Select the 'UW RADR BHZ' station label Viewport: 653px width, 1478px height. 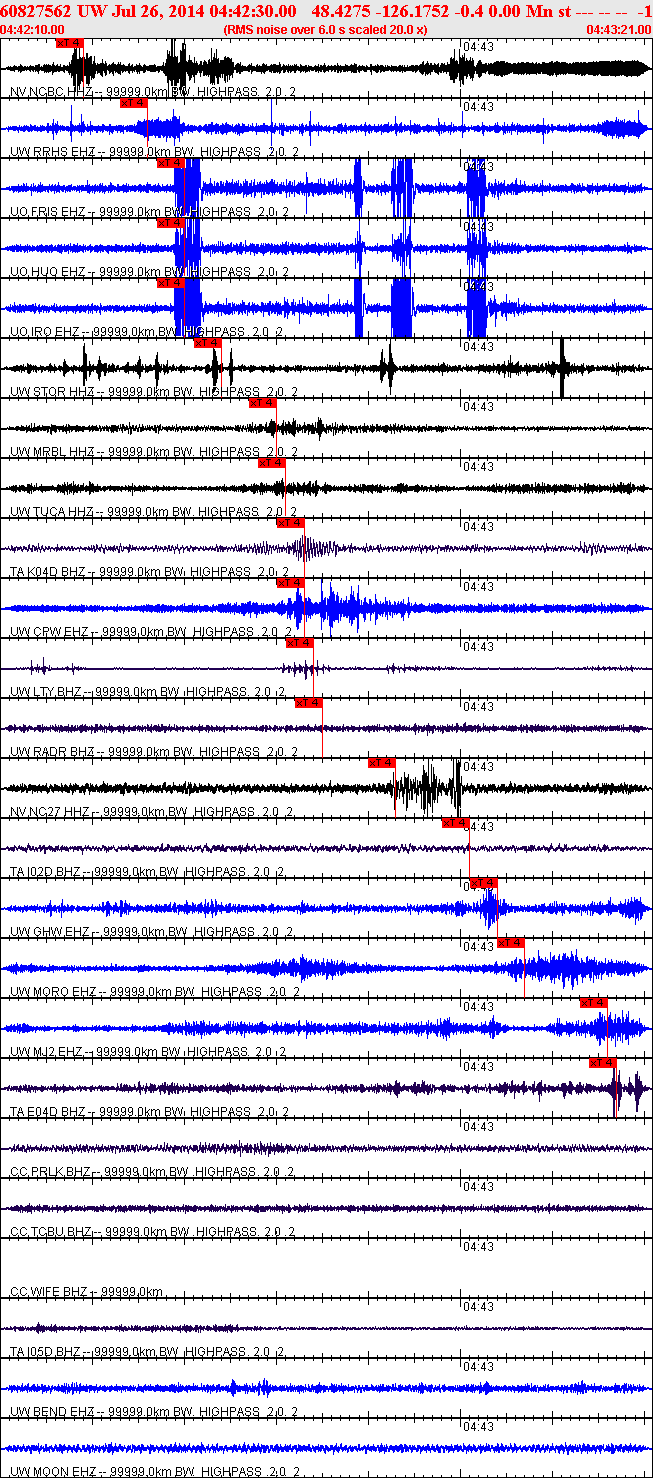pos(51,752)
